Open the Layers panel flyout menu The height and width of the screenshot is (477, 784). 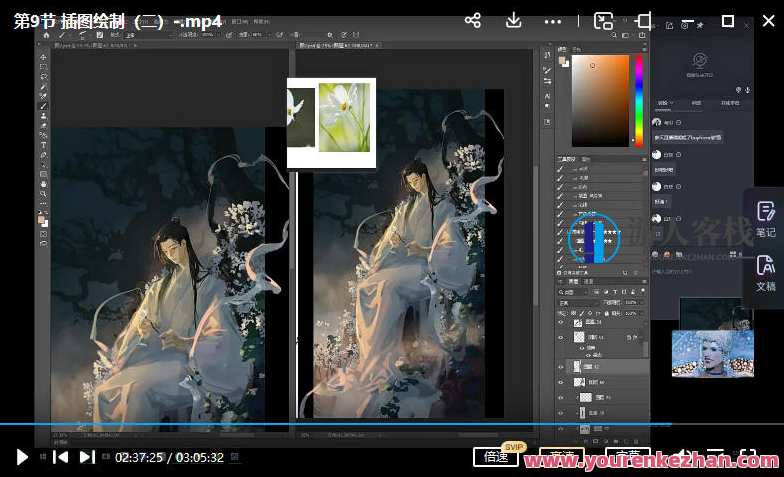(644, 282)
